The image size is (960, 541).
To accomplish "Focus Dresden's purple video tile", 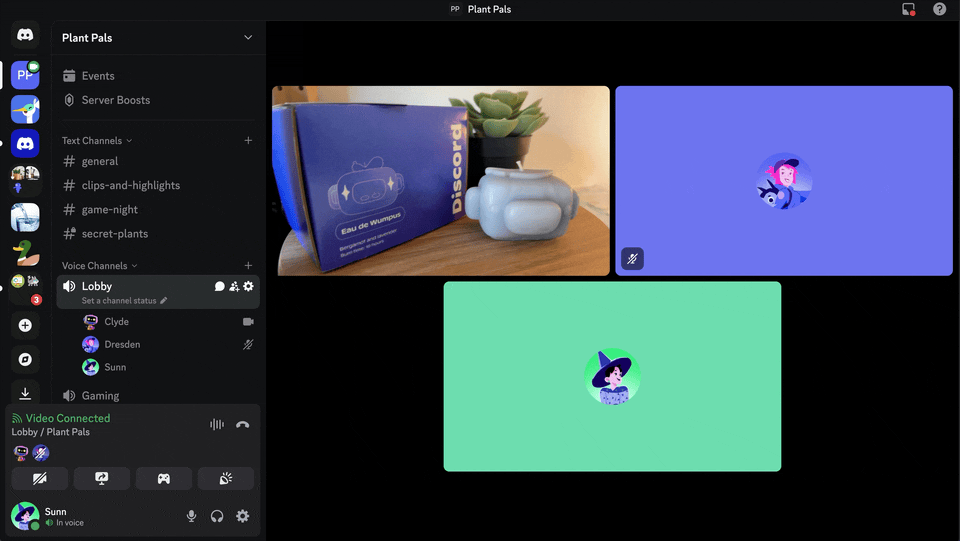I will click(784, 181).
